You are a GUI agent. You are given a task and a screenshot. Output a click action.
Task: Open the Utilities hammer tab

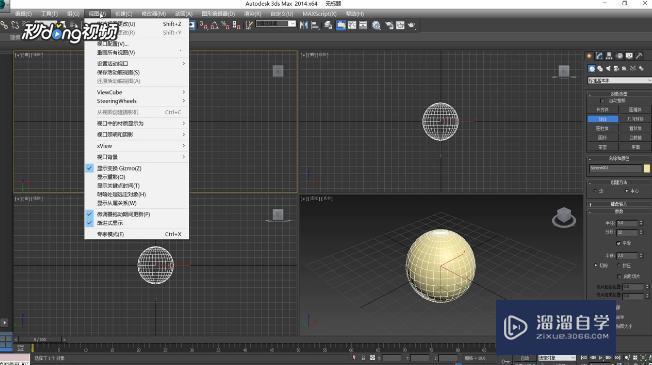(x=639, y=56)
